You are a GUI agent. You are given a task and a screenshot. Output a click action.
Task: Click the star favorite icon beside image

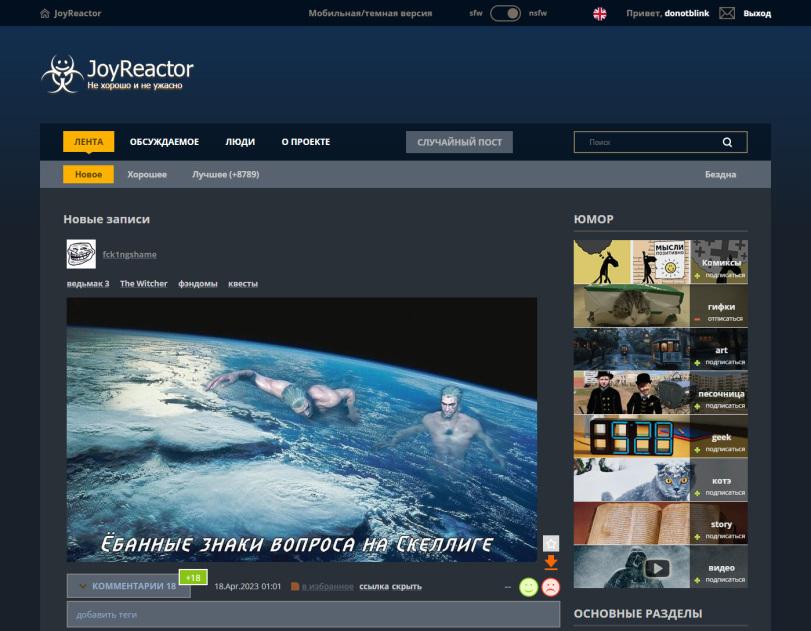click(x=551, y=543)
